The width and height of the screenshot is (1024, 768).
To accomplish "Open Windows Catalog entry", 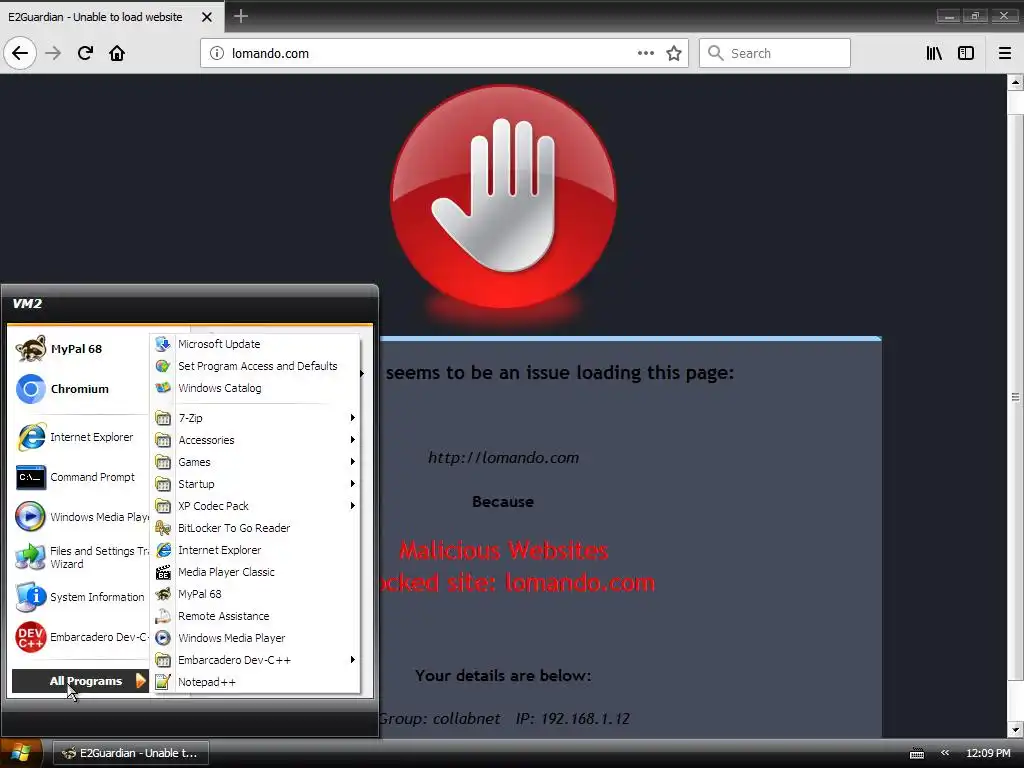I will 256,388.
